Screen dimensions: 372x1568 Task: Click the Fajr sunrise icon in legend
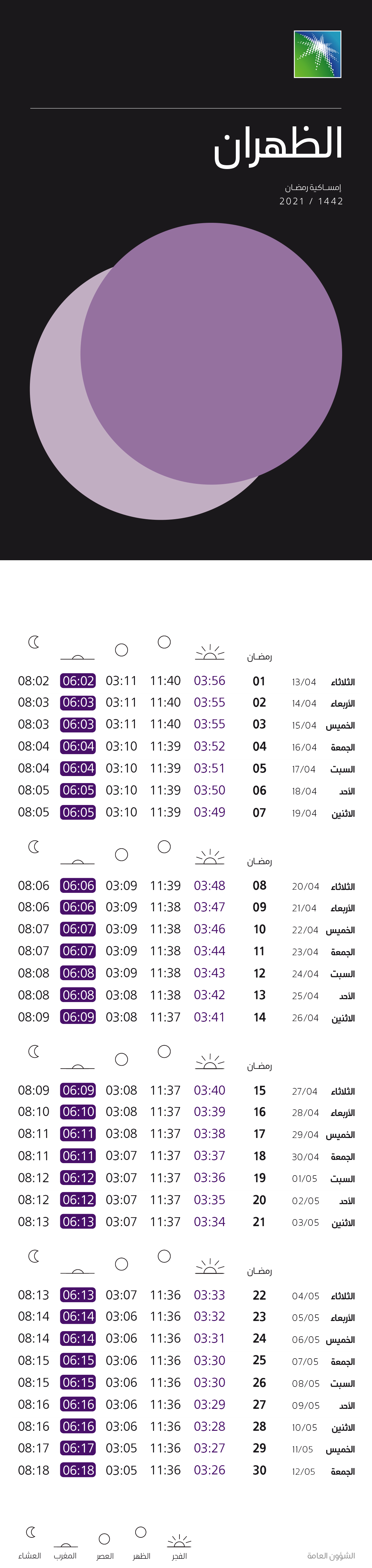[x=179, y=1536]
